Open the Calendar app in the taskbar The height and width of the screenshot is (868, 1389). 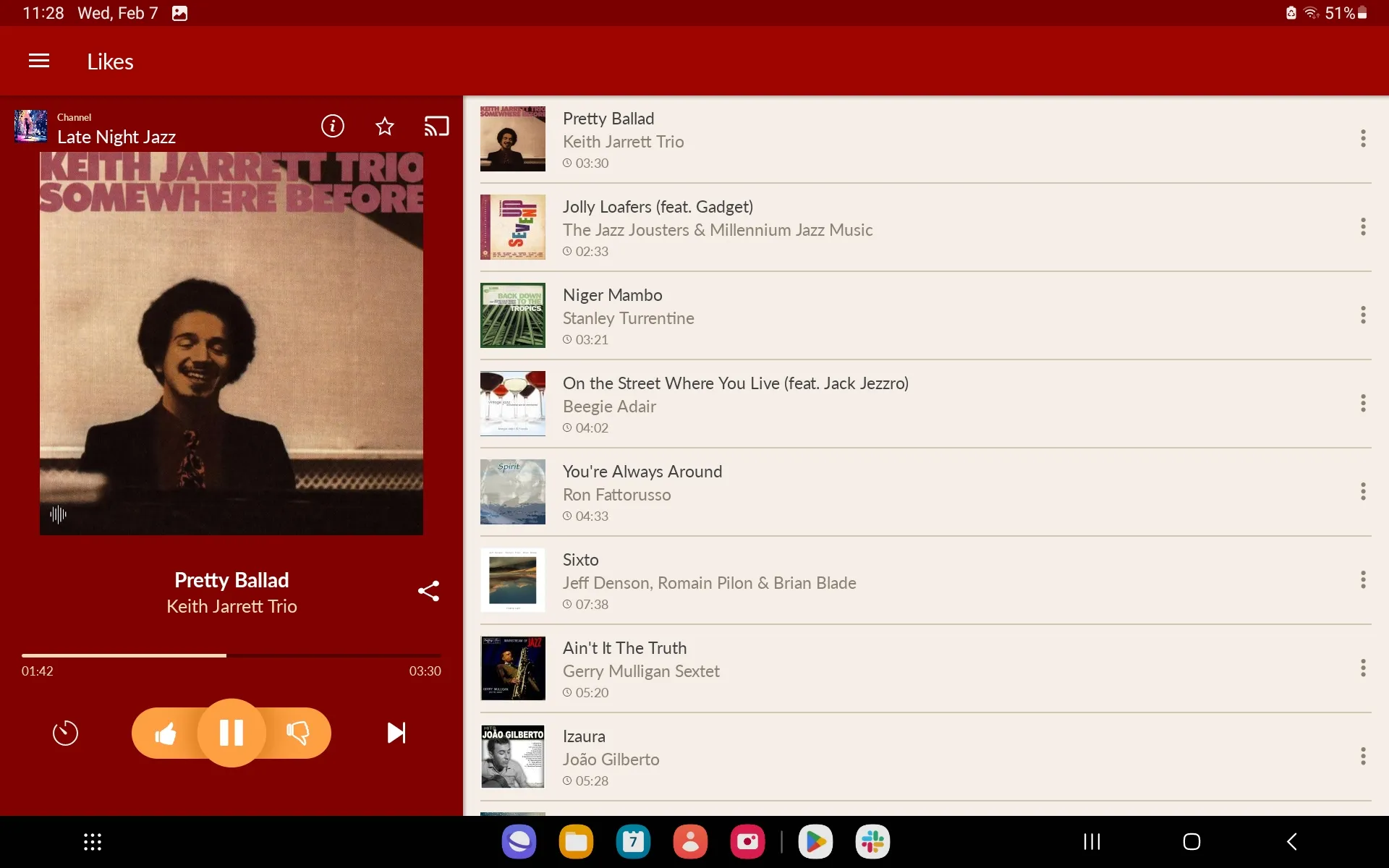633,842
